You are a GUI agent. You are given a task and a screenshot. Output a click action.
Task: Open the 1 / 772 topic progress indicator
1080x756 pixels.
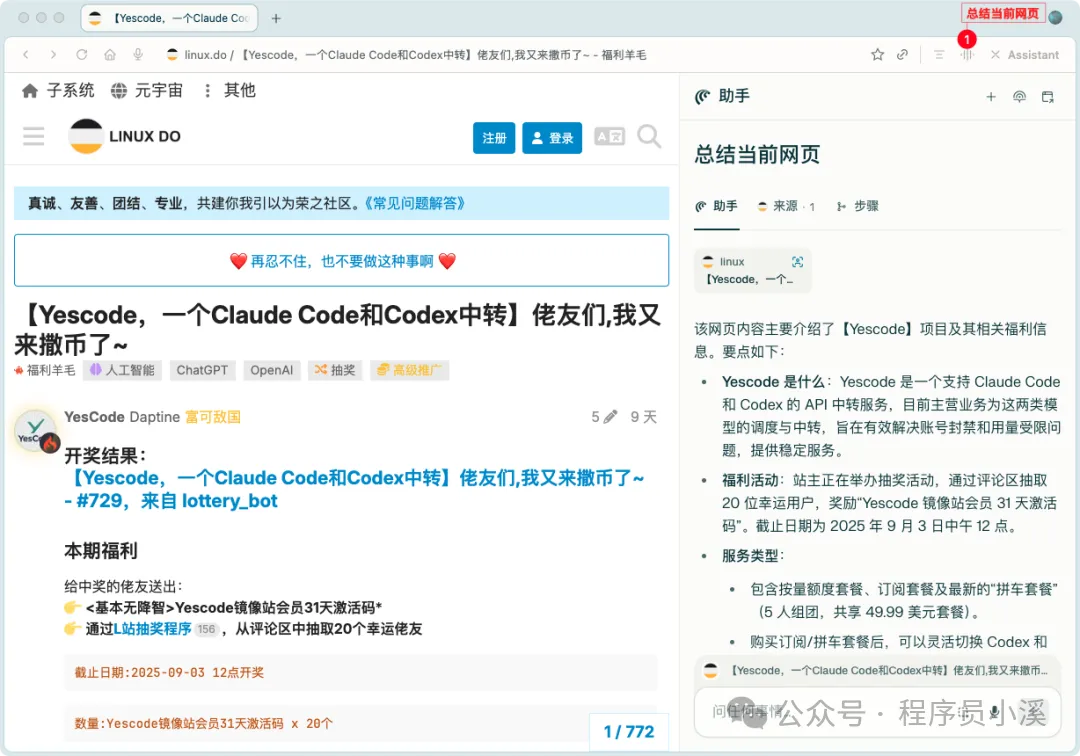[629, 731]
